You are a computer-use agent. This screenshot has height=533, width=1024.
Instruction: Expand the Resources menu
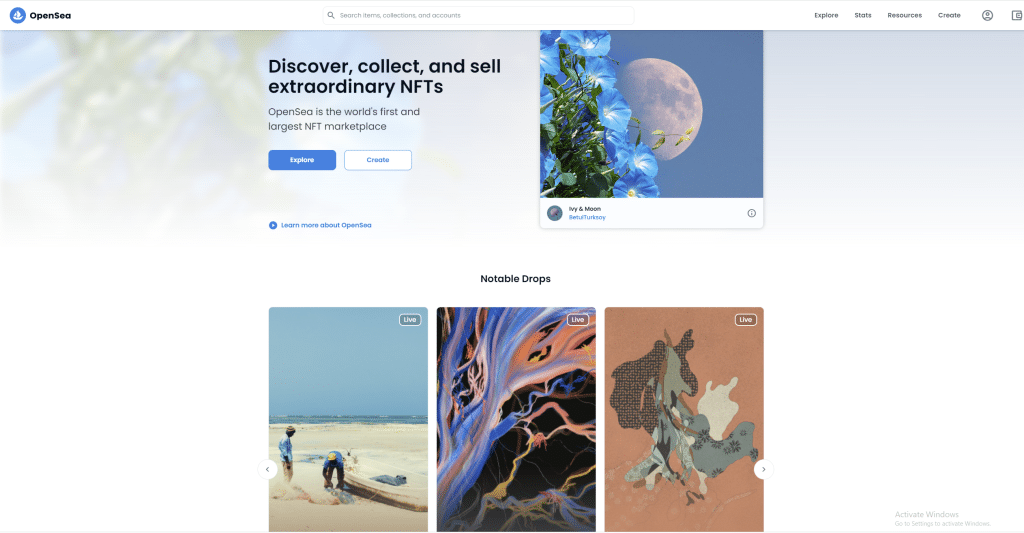(904, 15)
